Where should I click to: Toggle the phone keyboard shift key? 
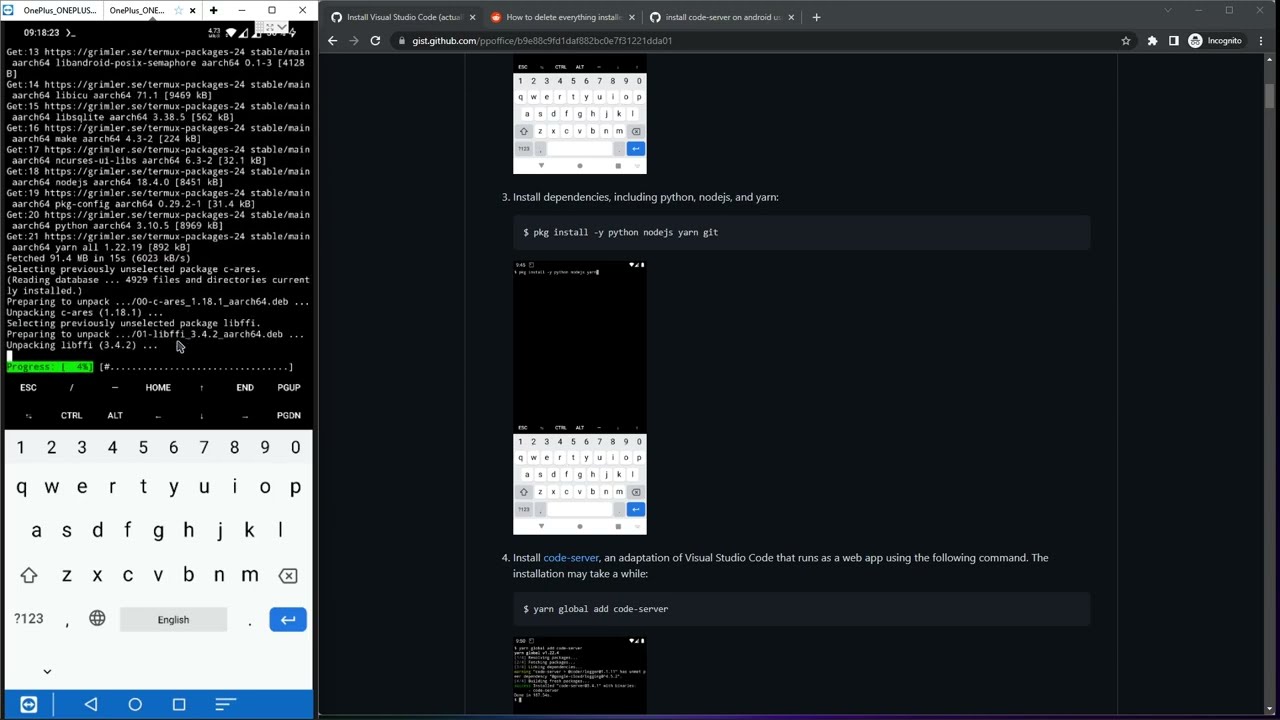click(29, 576)
